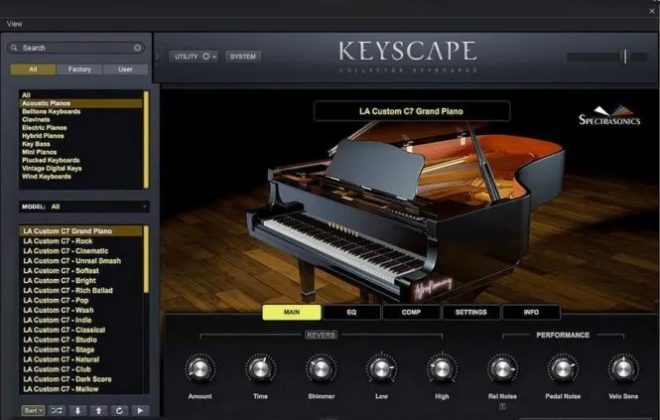Click the magnifier icon in Search box

click(14, 48)
